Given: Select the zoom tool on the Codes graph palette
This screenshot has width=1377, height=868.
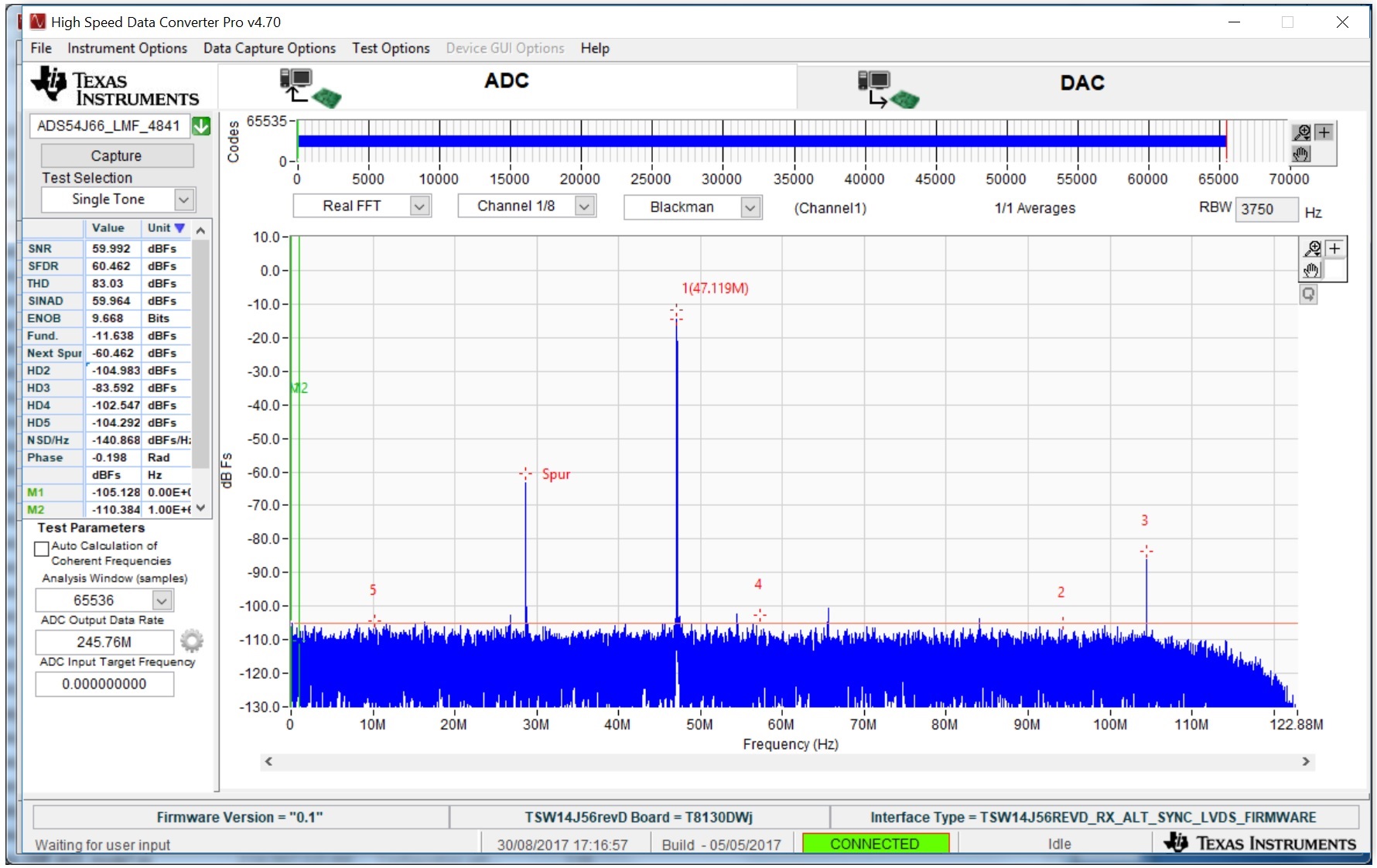Looking at the screenshot, I should tap(1302, 132).
